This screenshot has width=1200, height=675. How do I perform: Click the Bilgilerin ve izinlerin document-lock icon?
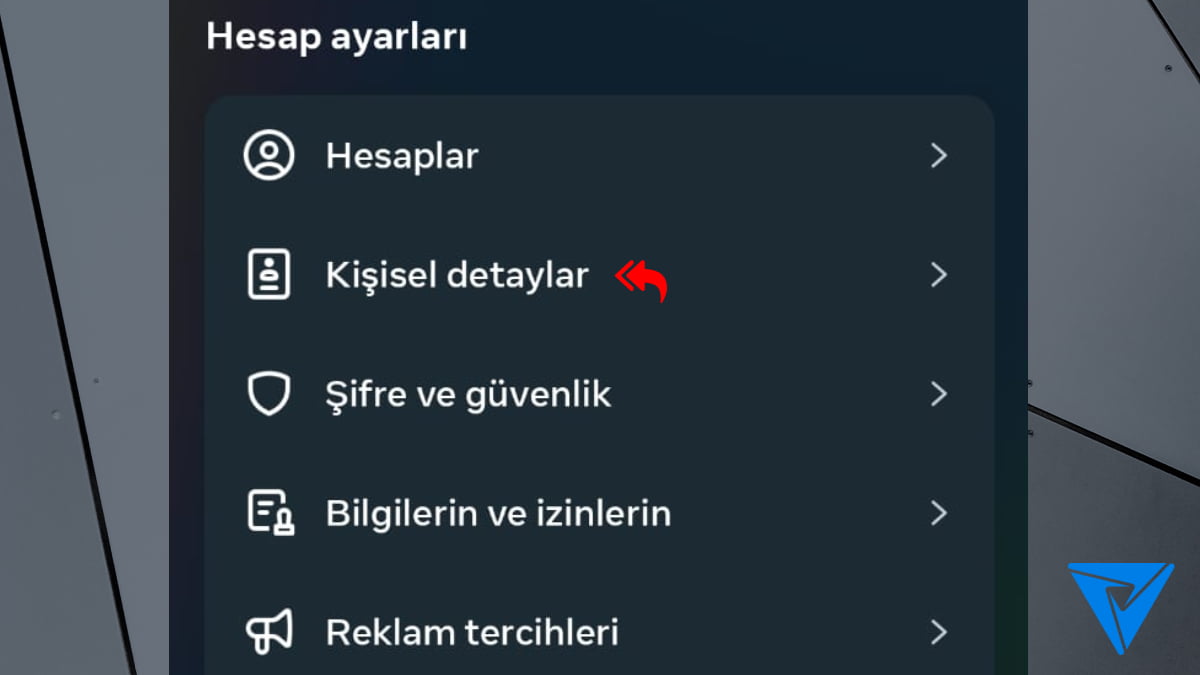270,513
